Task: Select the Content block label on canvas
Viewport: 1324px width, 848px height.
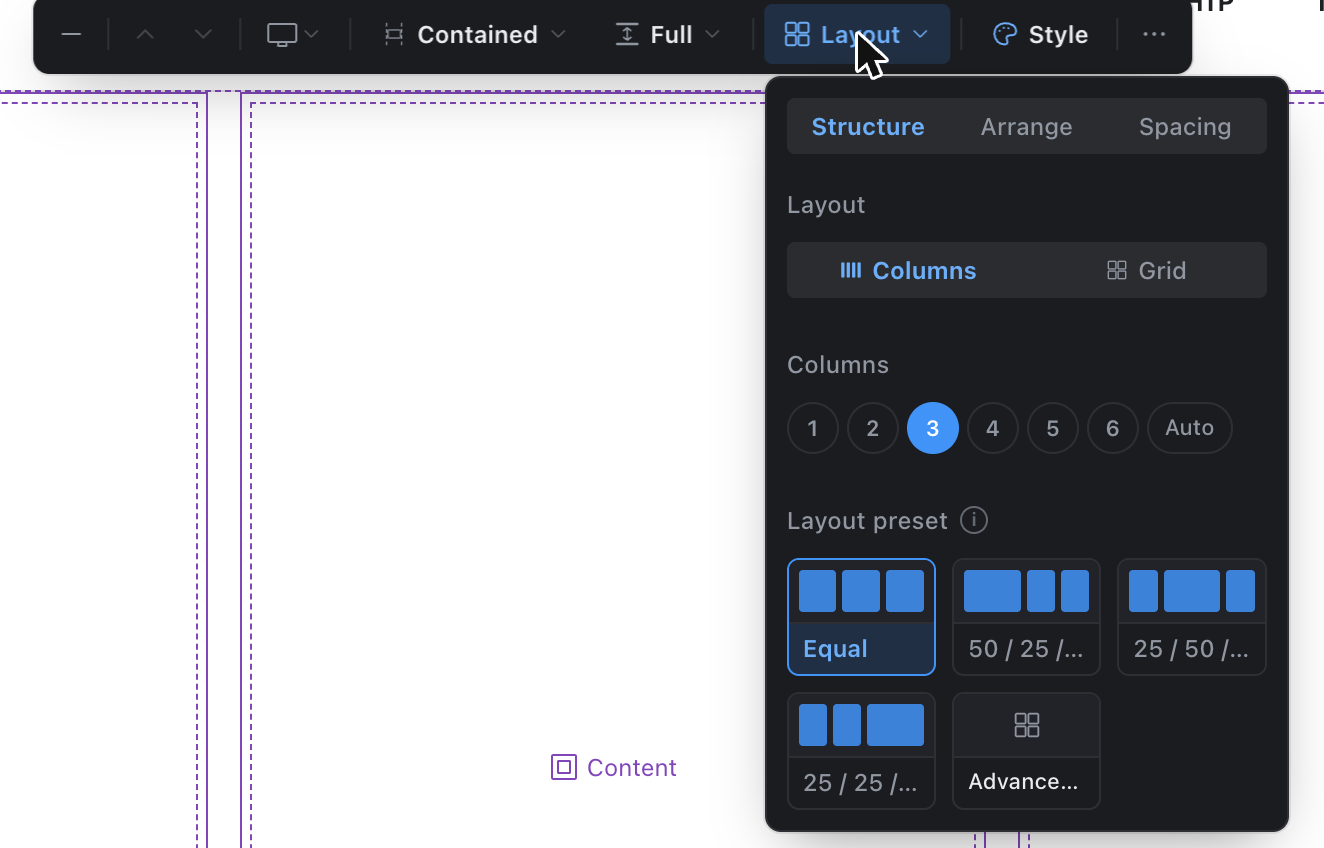Action: click(614, 768)
